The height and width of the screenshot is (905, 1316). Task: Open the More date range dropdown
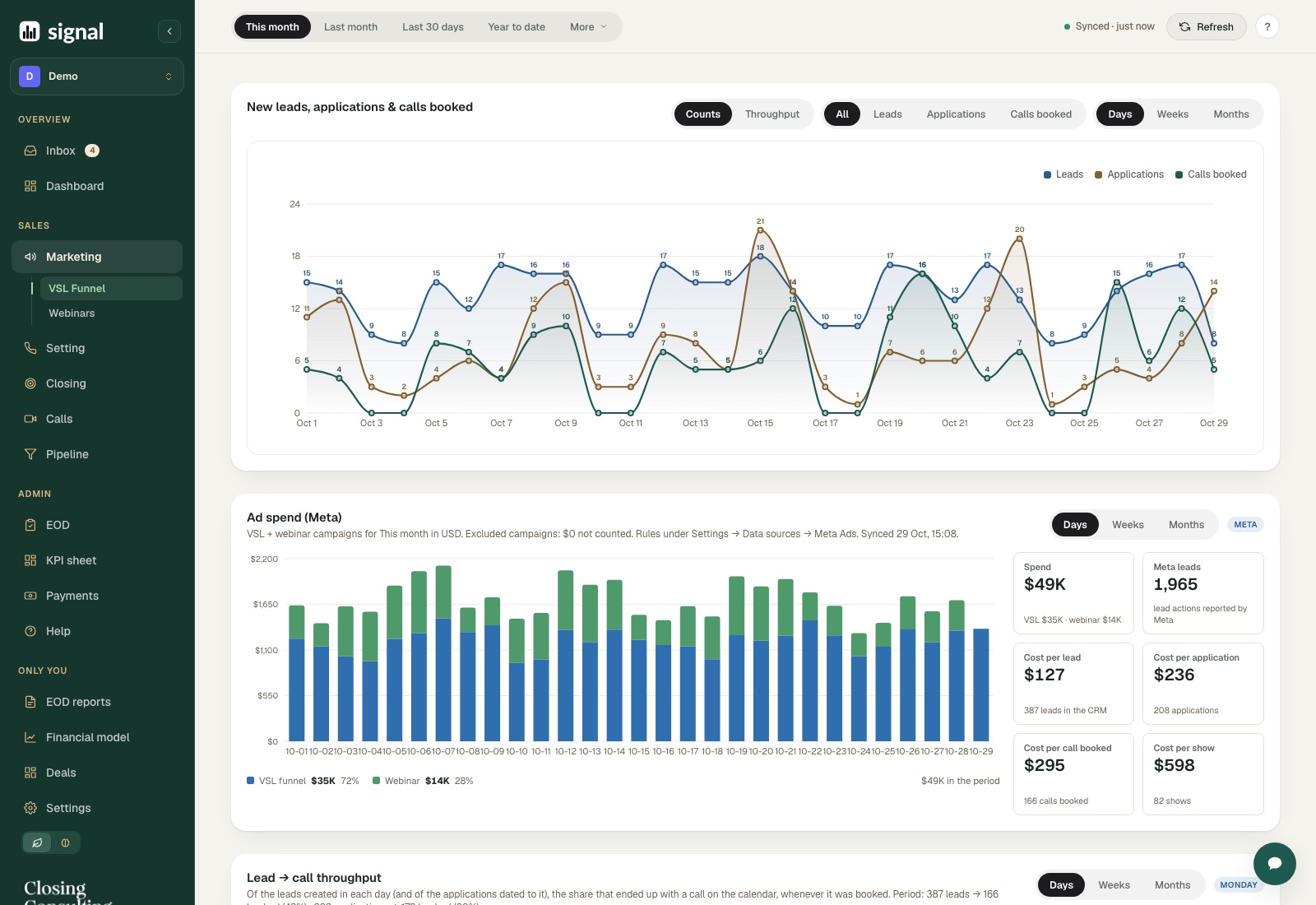[x=588, y=27]
